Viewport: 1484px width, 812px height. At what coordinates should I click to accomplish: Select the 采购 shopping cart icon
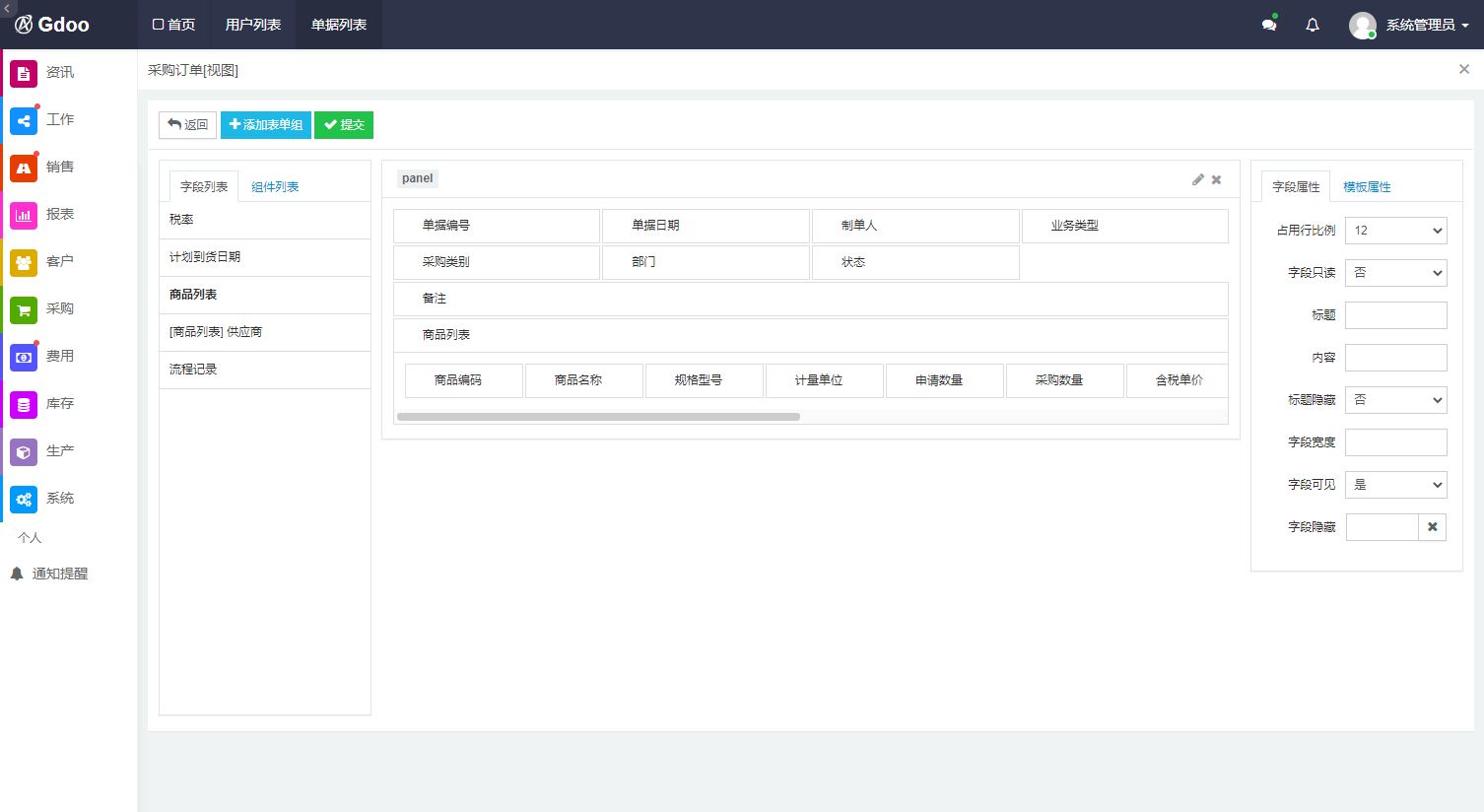coord(24,309)
